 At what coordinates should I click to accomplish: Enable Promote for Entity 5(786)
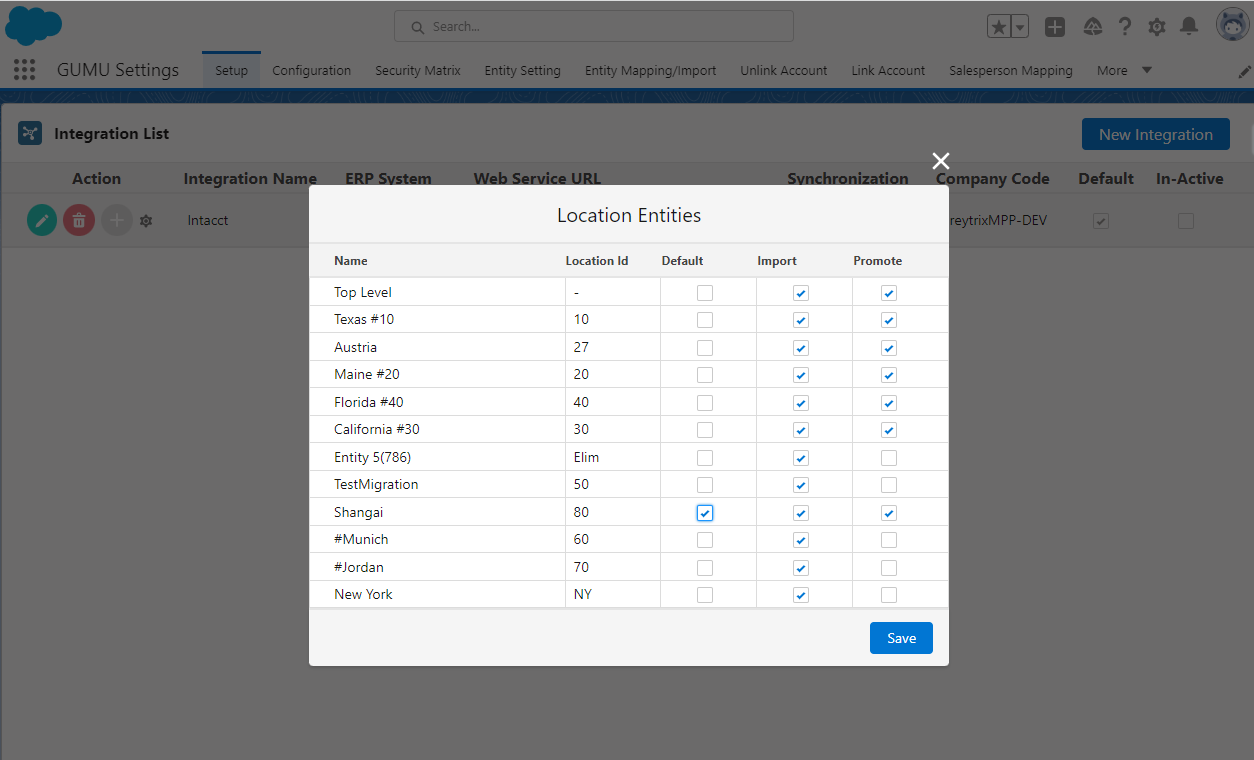click(x=889, y=458)
